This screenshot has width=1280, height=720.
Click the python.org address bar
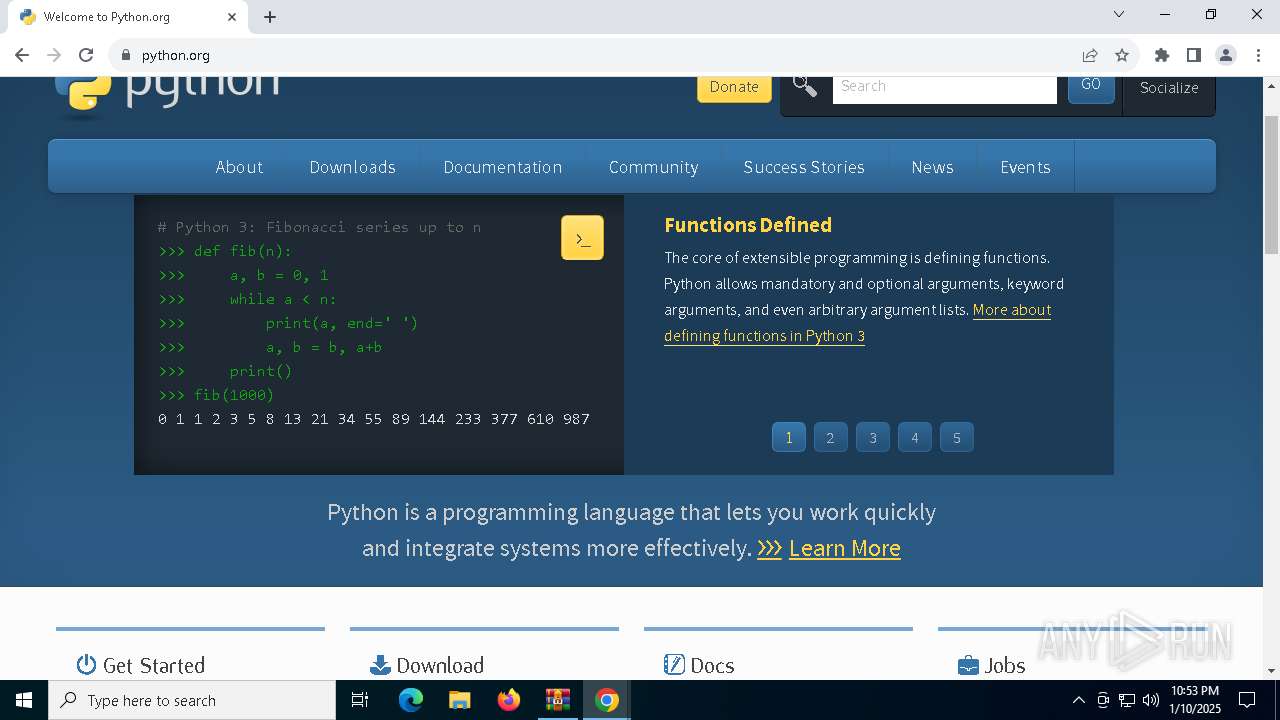pyautogui.click(x=600, y=55)
